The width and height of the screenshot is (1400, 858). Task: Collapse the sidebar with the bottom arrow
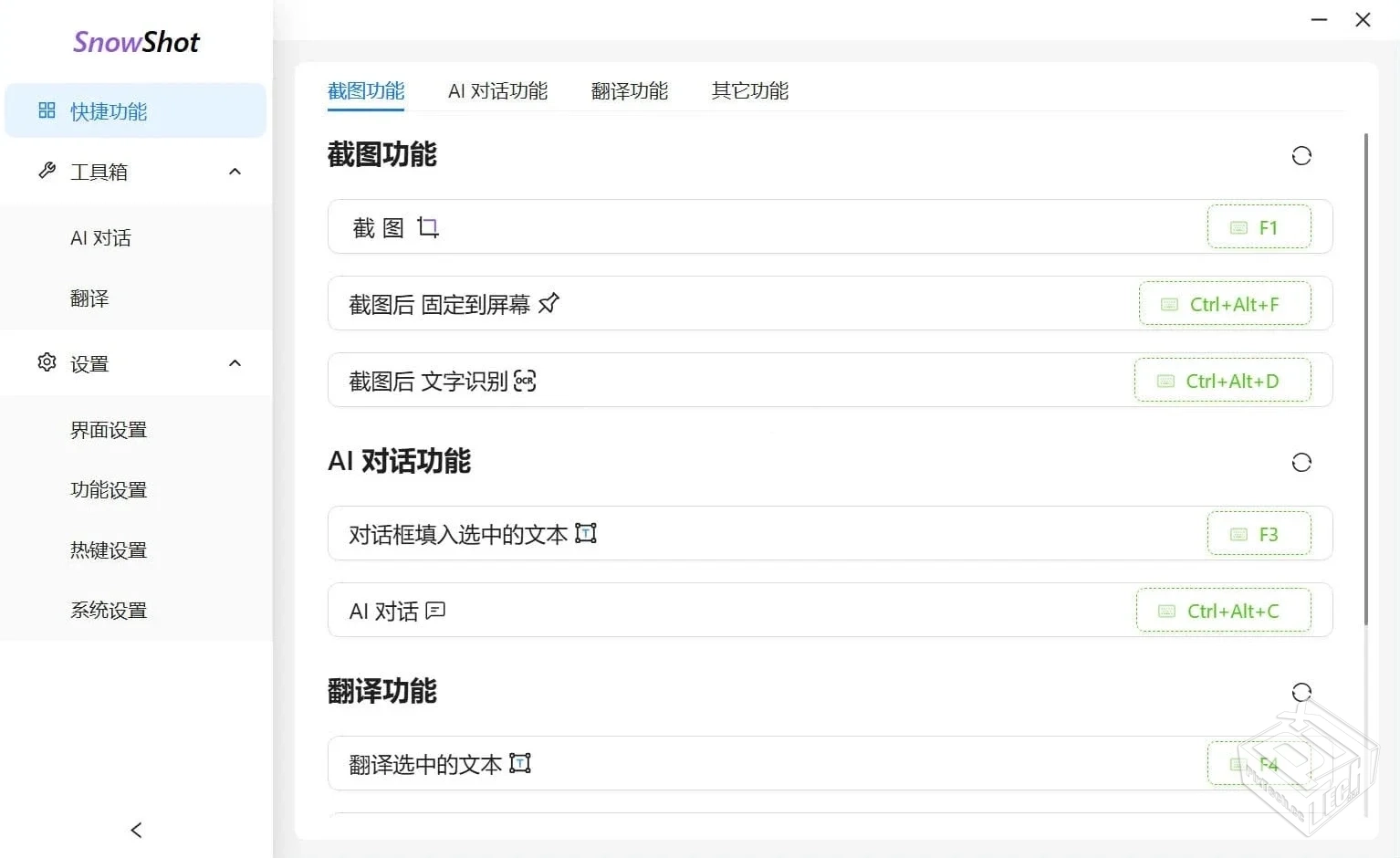pos(135,830)
